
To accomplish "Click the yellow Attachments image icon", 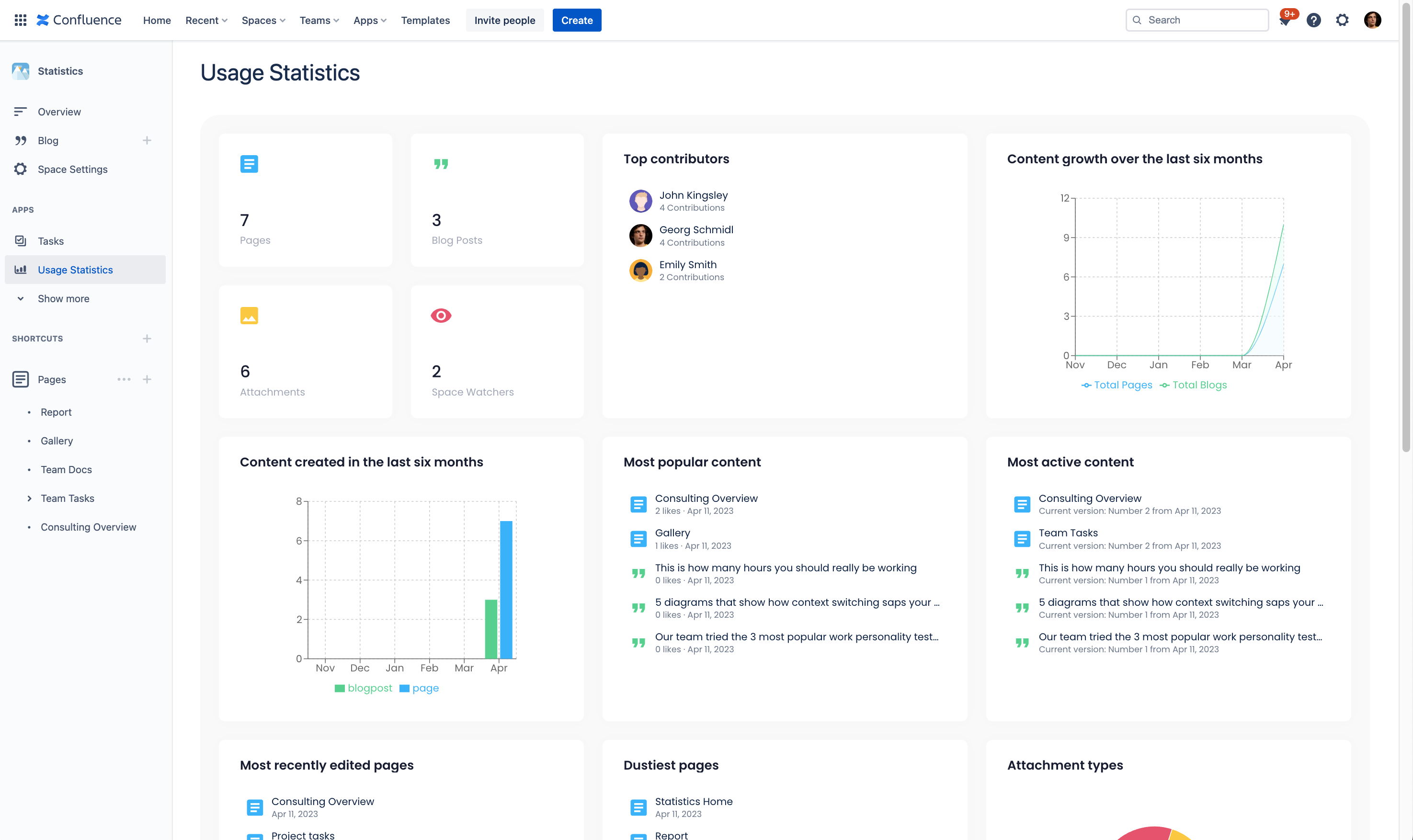I will (249, 315).
